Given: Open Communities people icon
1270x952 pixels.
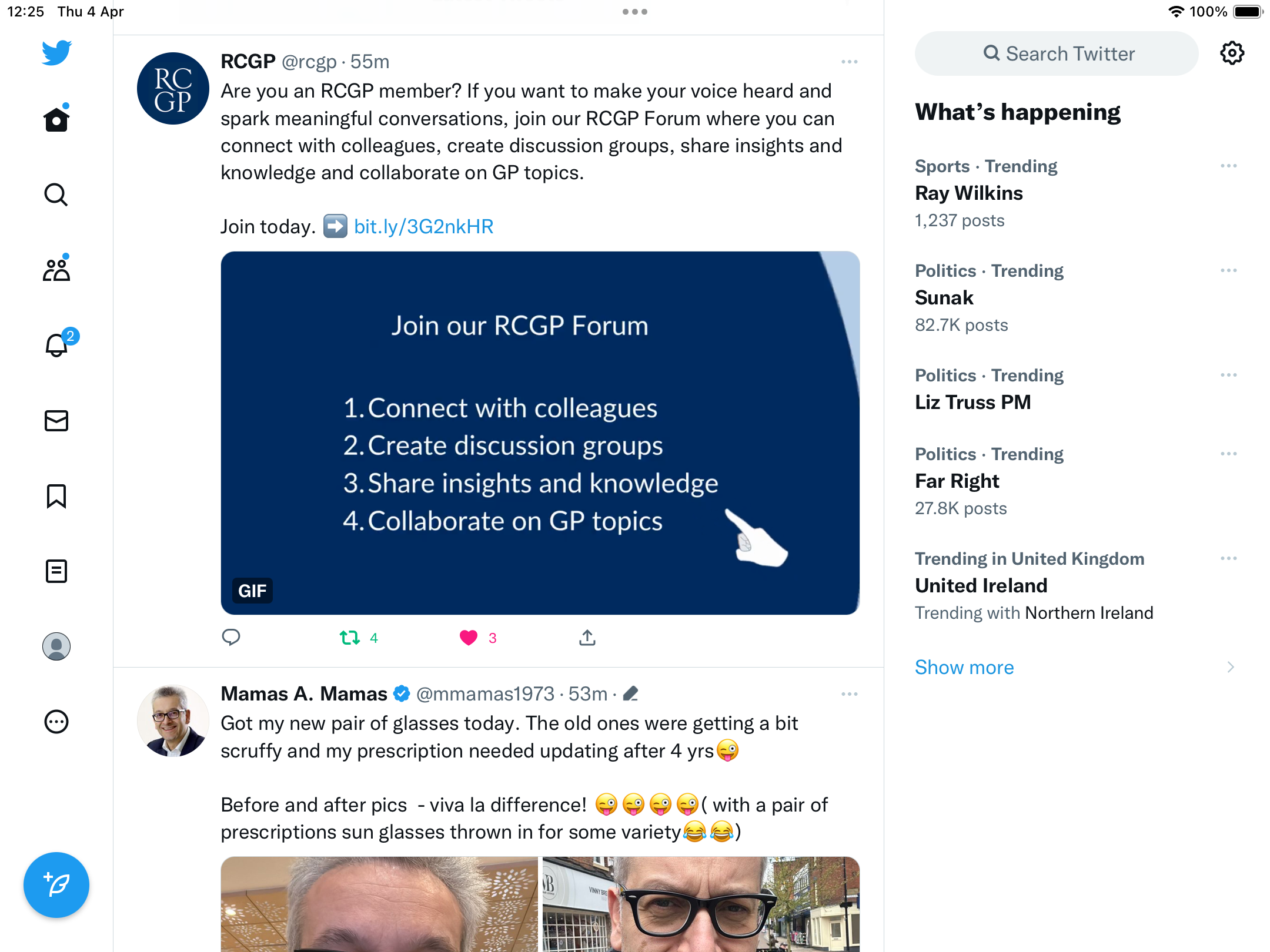Looking at the screenshot, I should pyautogui.click(x=56, y=269).
